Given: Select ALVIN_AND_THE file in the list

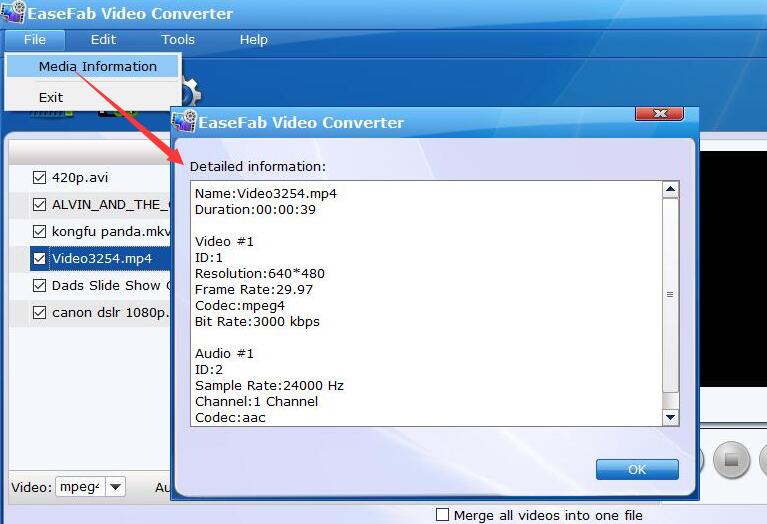Looking at the screenshot, I should tap(111, 205).
